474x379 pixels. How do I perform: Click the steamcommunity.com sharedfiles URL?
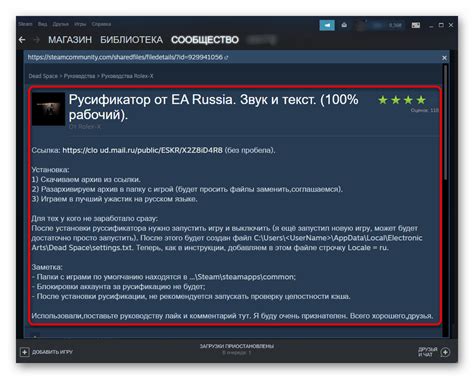coord(125,57)
